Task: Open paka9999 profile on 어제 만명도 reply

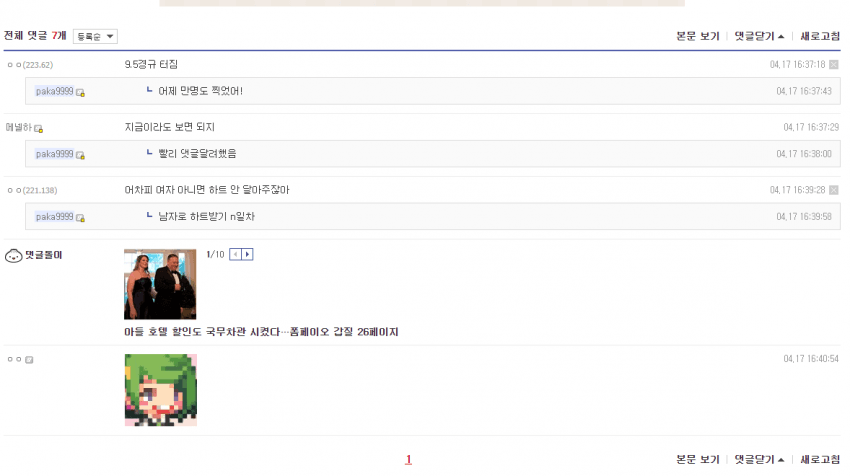Action: (x=54, y=91)
